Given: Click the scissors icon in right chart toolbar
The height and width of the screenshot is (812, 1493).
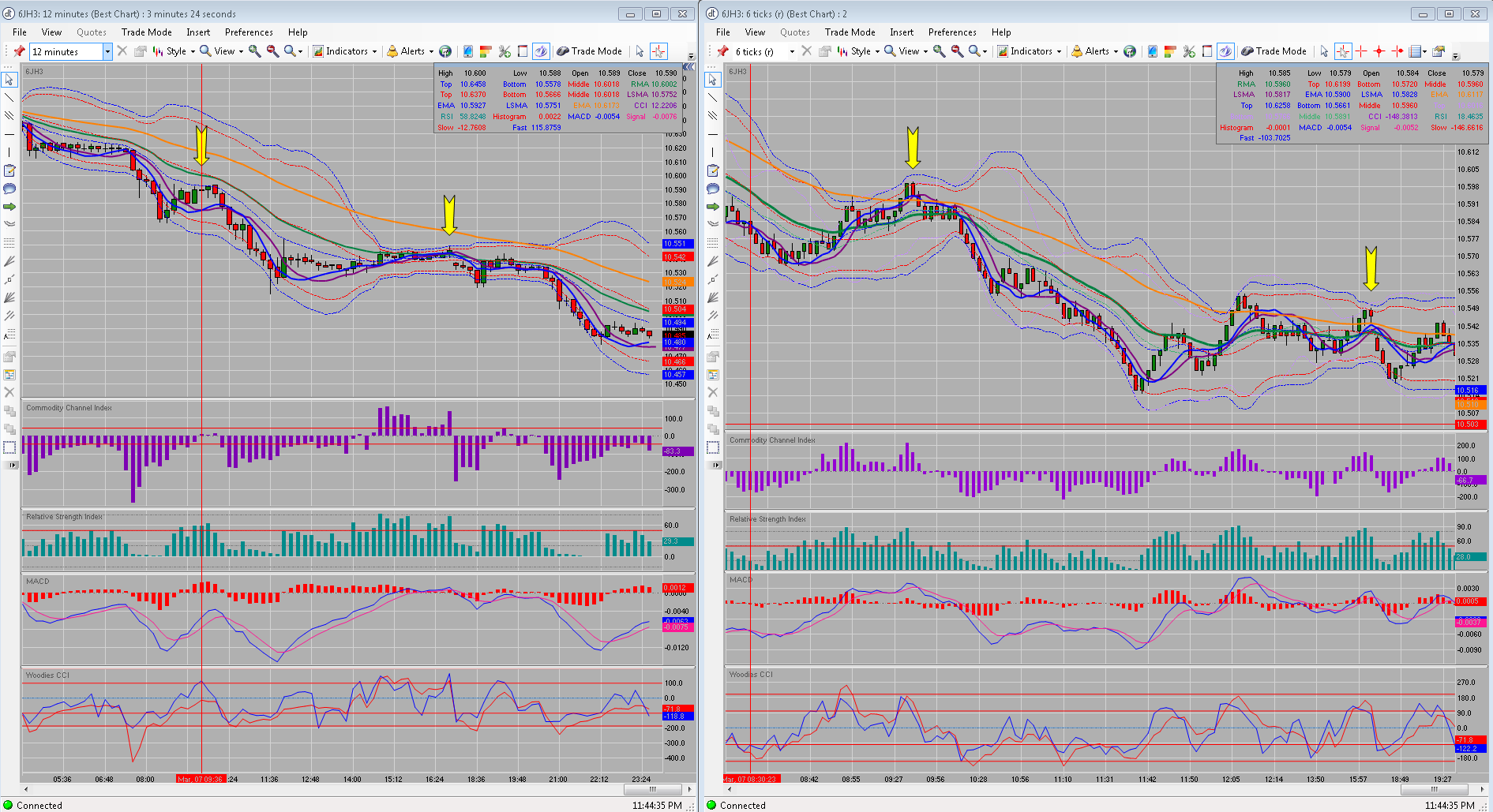Looking at the screenshot, I should pyautogui.click(x=1189, y=51).
